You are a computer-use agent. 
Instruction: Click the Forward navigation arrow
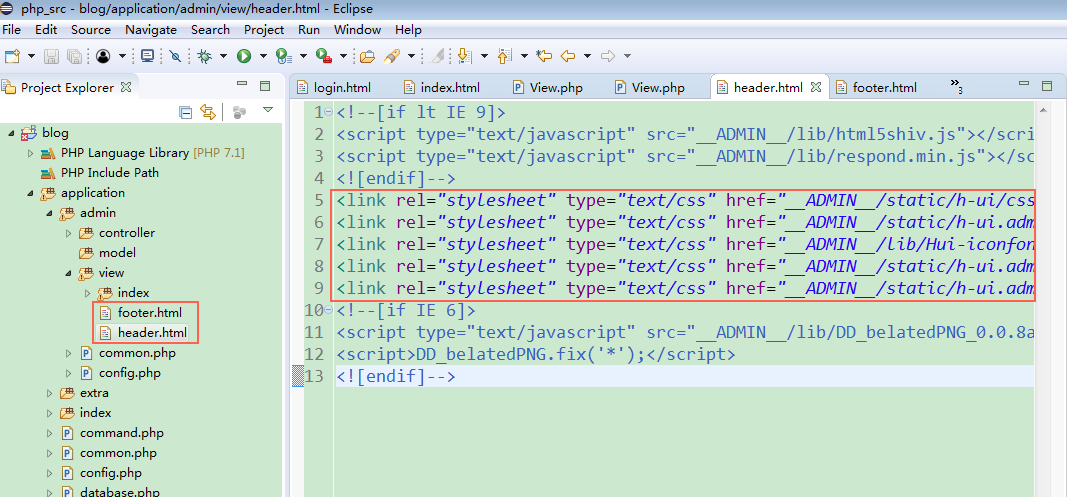608,57
